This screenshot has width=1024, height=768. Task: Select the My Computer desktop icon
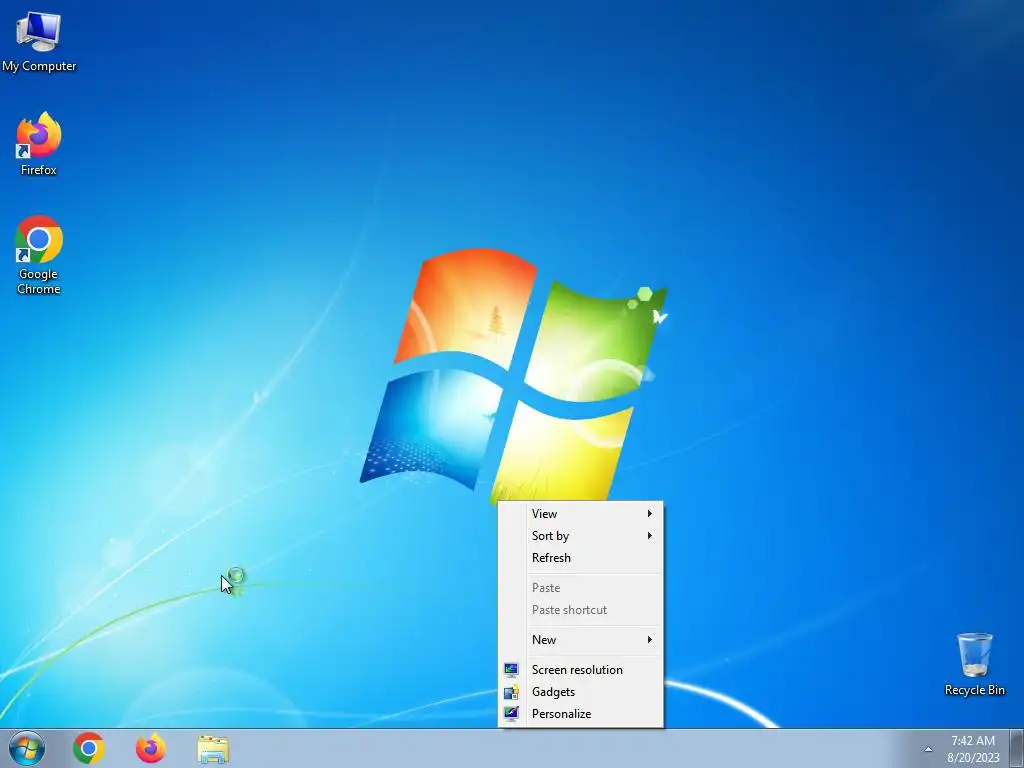39,40
